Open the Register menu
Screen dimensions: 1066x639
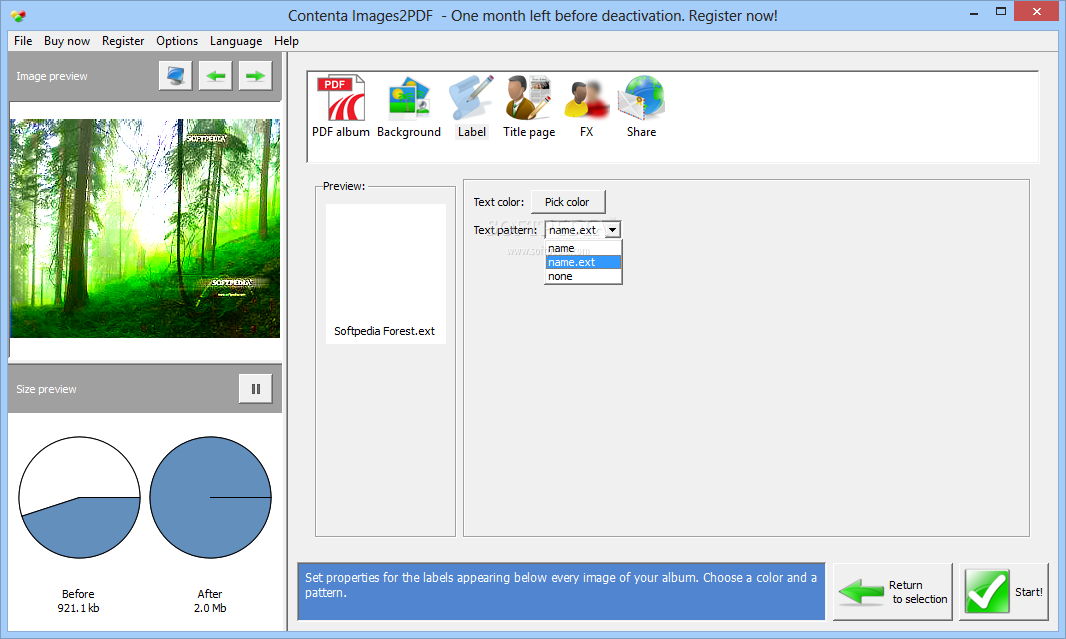tap(123, 41)
